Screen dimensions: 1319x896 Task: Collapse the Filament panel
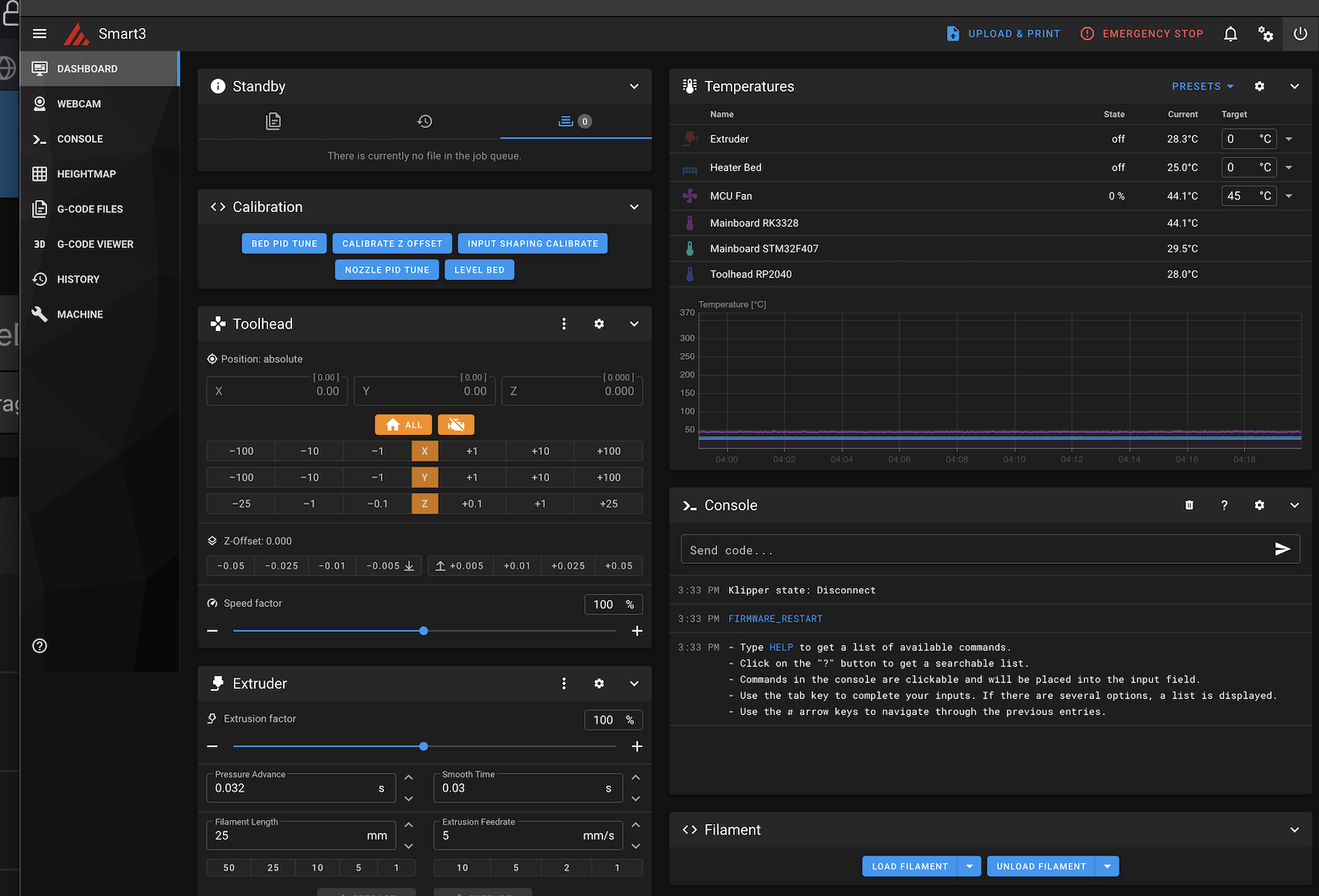(1294, 830)
